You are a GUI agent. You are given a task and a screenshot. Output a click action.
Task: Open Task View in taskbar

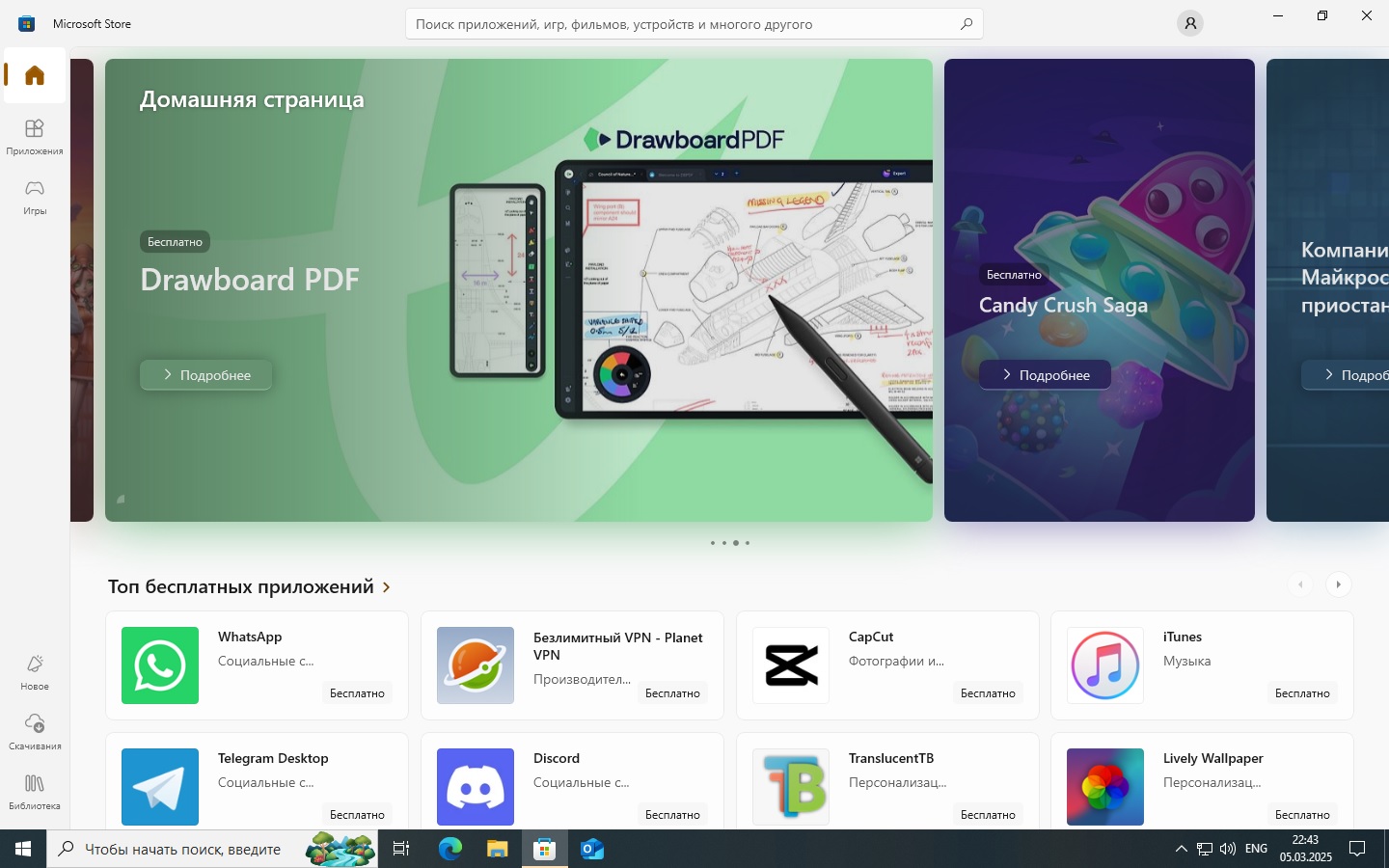(x=401, y=849)
